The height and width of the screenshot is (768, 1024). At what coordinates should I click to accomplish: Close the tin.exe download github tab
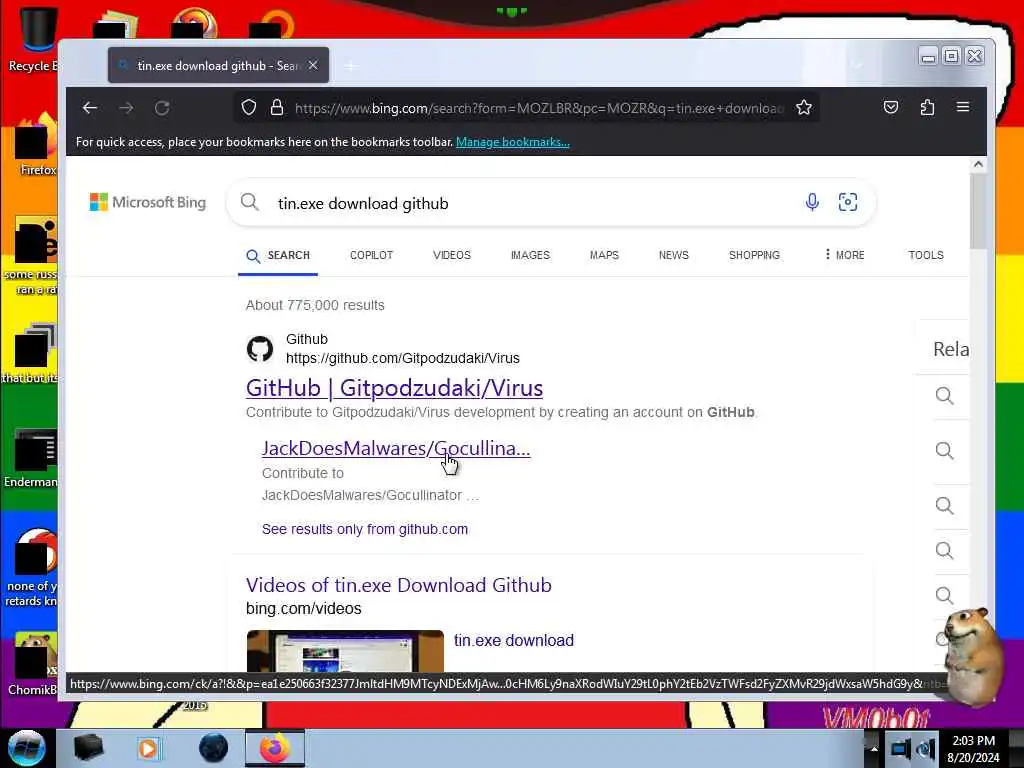click(x=313, y=65)
